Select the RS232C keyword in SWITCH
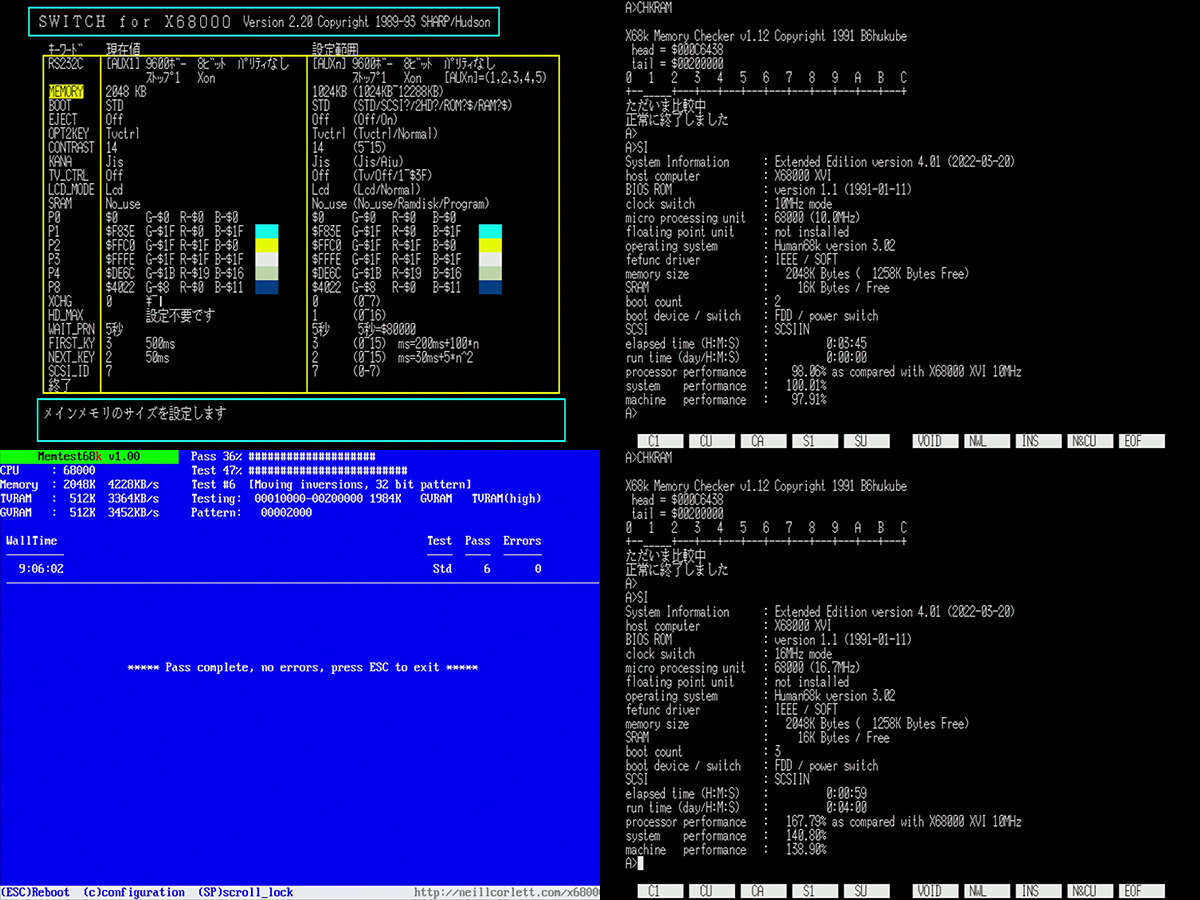The width and height of the screenshot is (1200, 900). coord(68,63)
